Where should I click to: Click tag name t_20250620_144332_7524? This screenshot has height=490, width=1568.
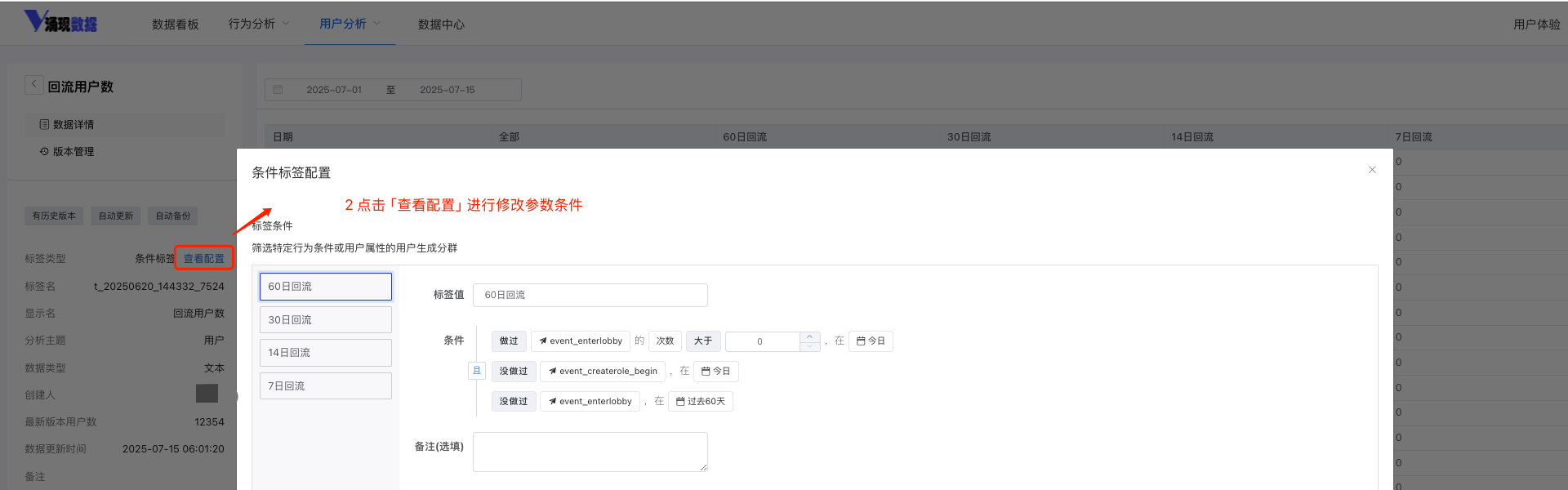tap(159, 287)
